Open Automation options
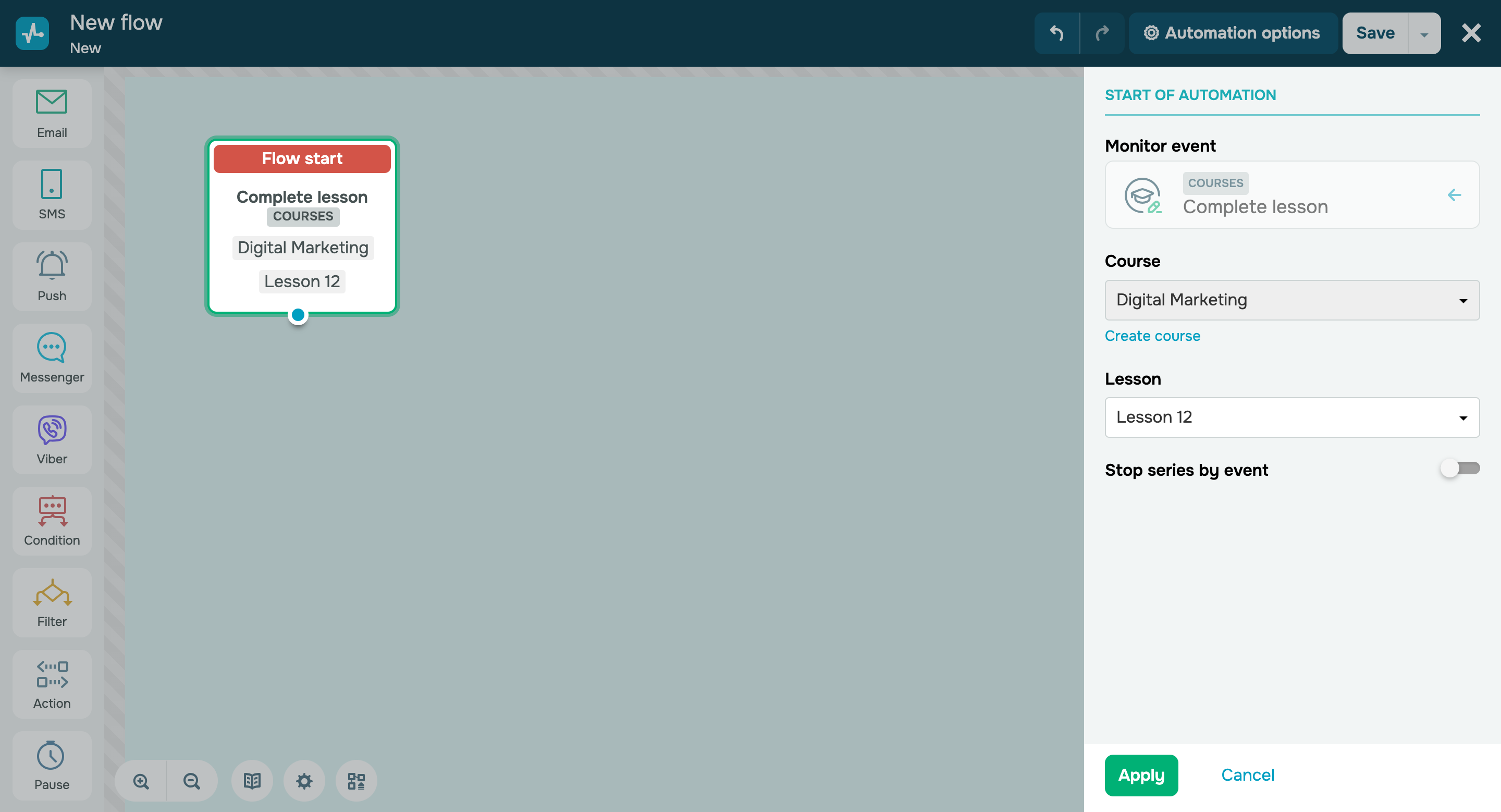Image resolution: width=1501 pixels, height=812 pixels. coord(1233,33)
